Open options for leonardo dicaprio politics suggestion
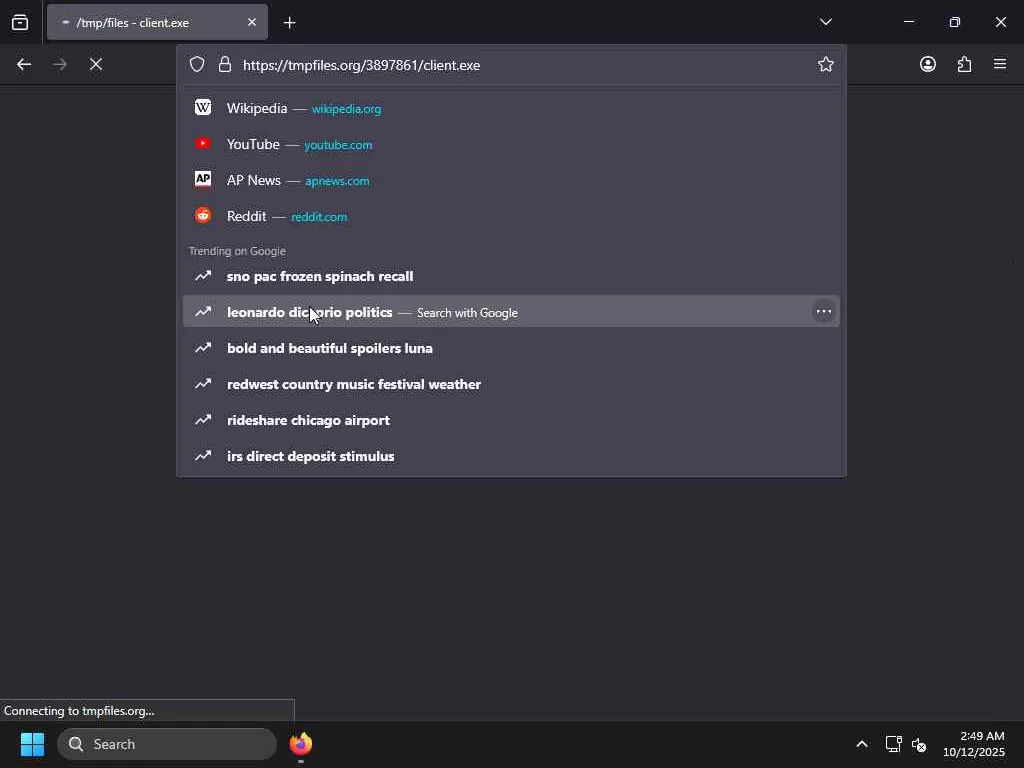The width and height of the screenshot is (1024, 768). pyautogui.click(x=823, y=312)
